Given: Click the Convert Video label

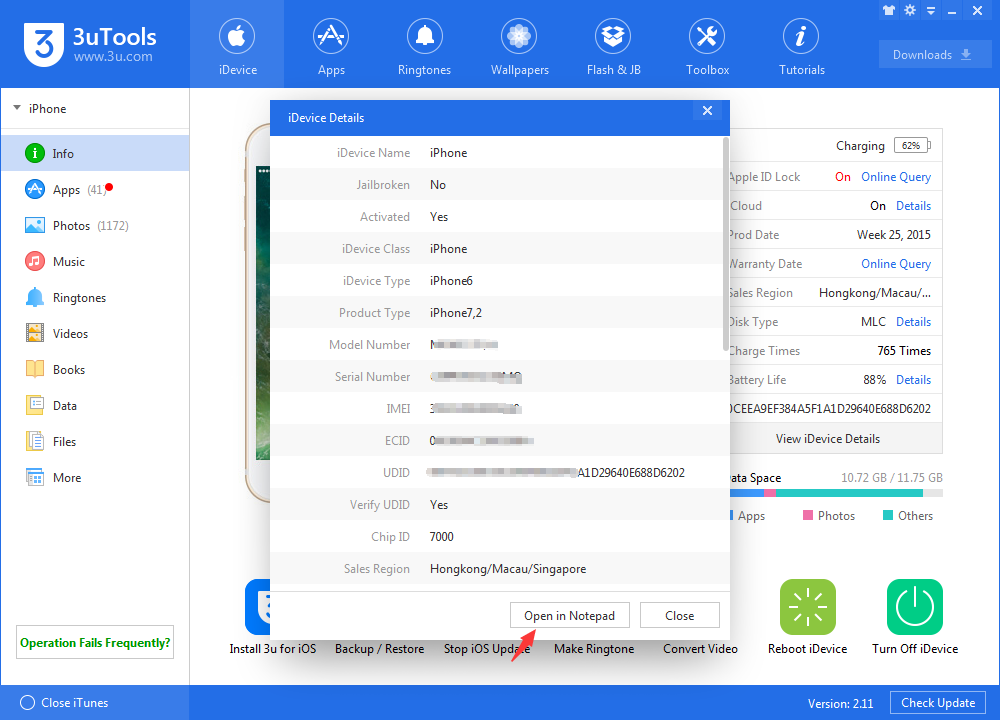Looking at the screenshot, I should pyautogui.click(x=700, y=649).
